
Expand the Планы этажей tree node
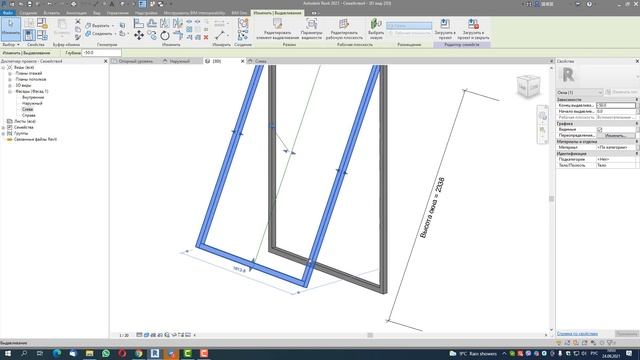pyautogui.click(x=9, y=73)
